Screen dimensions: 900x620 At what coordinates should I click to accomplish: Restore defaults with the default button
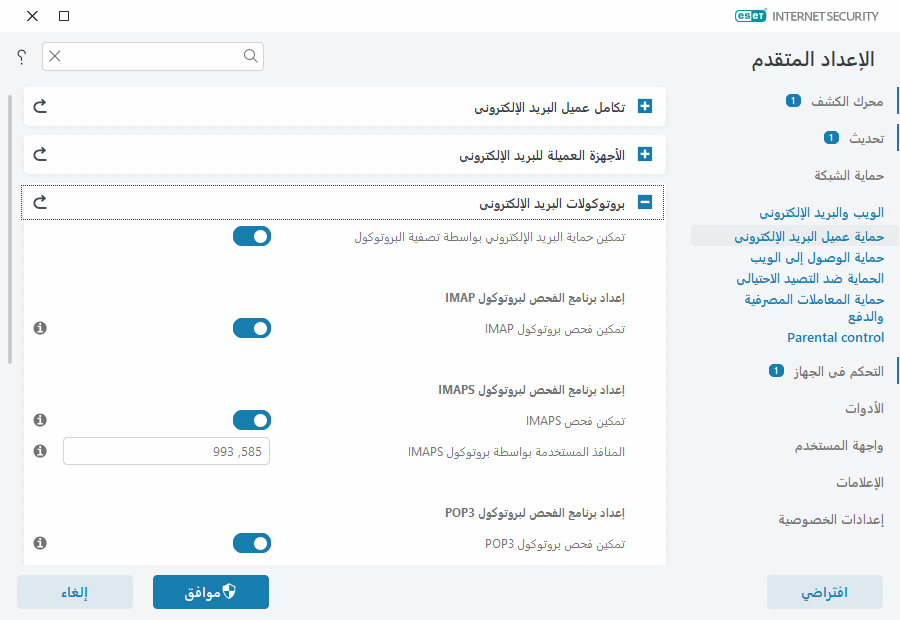[824, 591]
